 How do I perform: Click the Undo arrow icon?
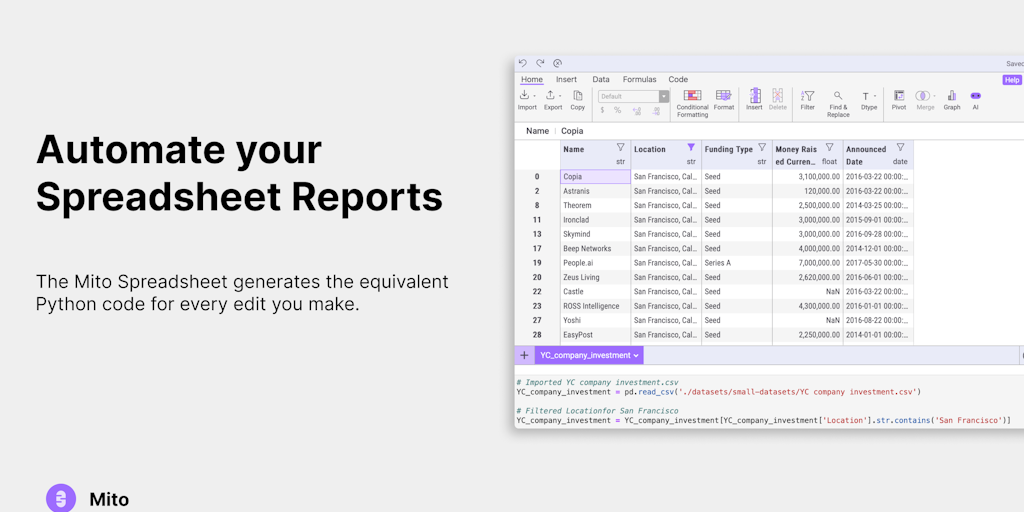(522, 63)
